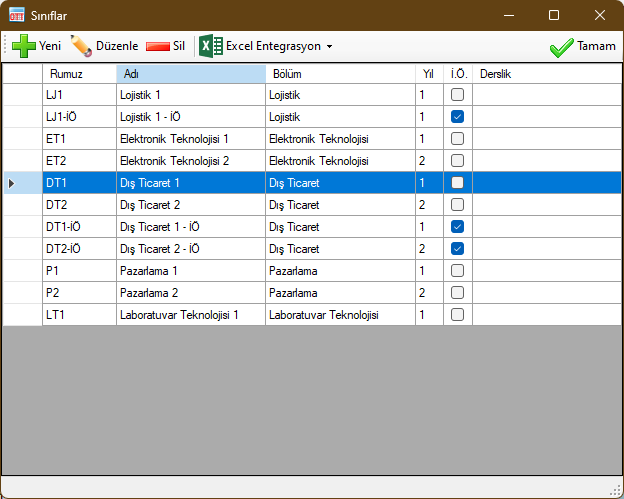624x499 pixels.
Task: Click the Derslik column header
Action: pos(545,74)
